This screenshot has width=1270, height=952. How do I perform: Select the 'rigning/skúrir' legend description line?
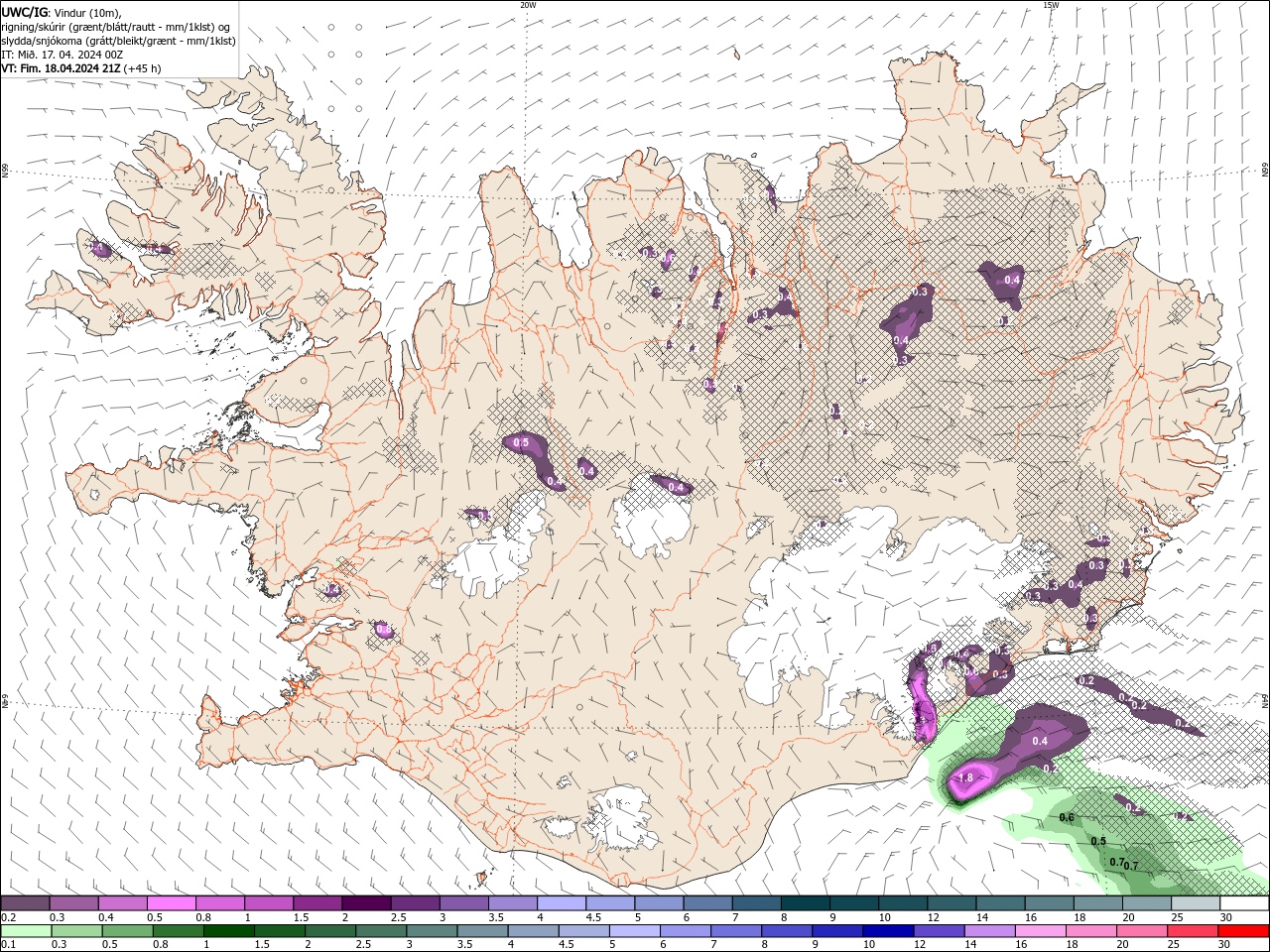(116, 27)
